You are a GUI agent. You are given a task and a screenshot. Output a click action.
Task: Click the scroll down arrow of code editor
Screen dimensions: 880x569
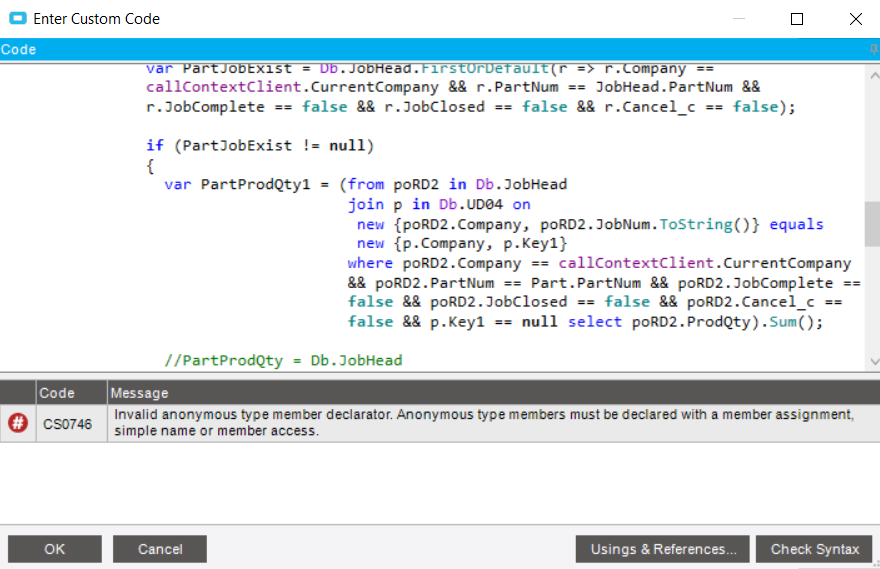click(x=874, y=361)
